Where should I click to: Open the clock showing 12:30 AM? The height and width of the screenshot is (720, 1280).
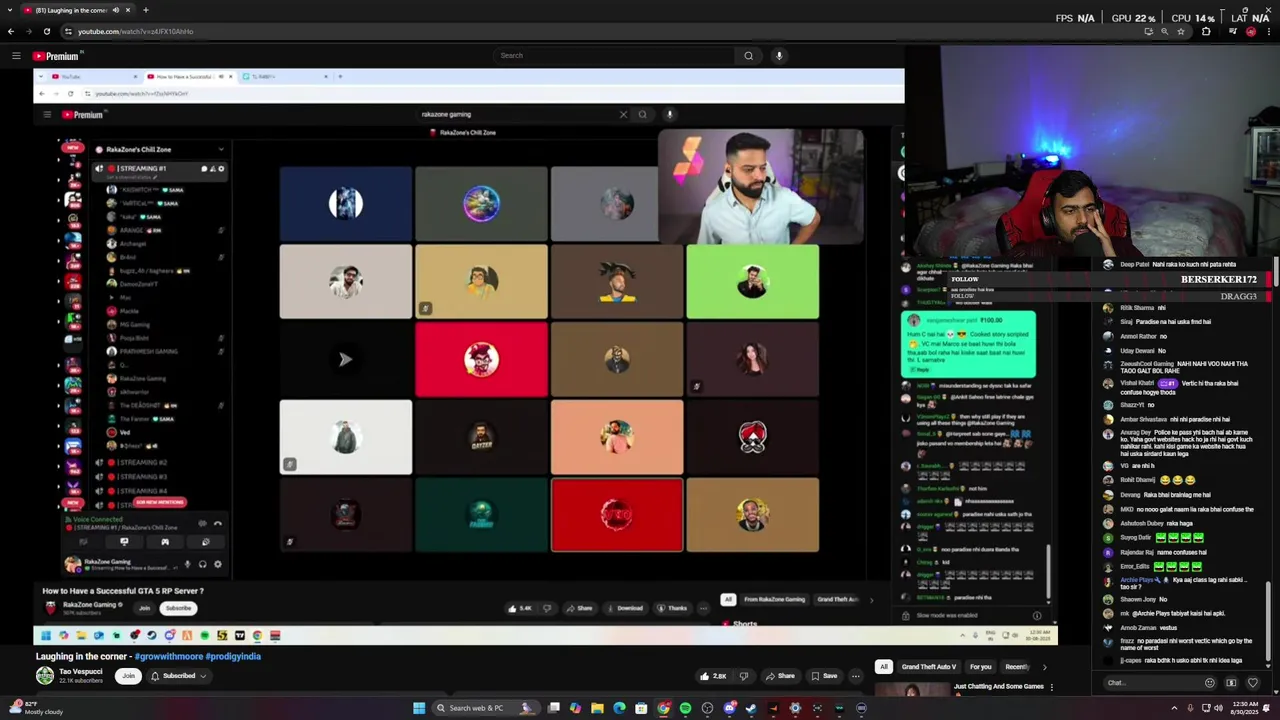coord(1243,709)
